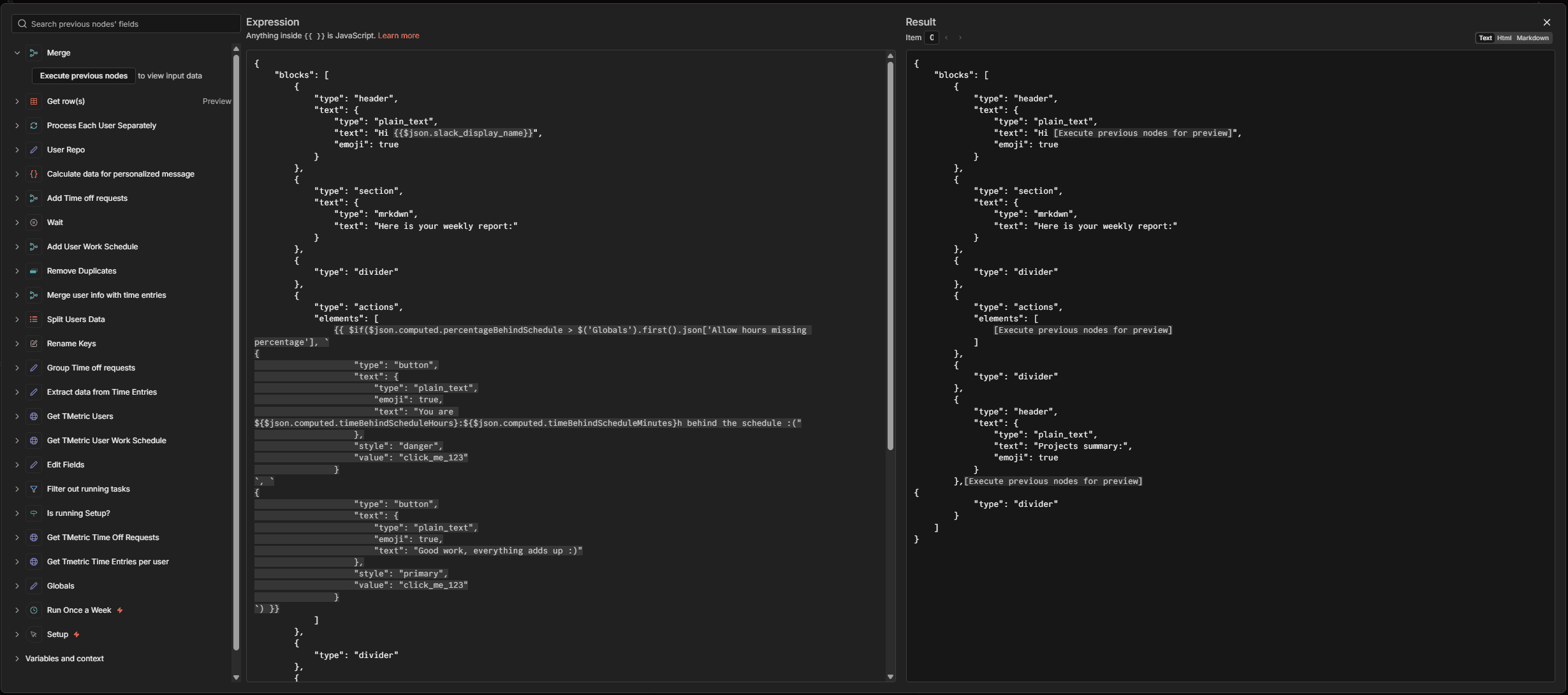The width and height of the screenshot is (1568, 695).
Task: Click the Remove Duplicates node icon
Action: 34,271
